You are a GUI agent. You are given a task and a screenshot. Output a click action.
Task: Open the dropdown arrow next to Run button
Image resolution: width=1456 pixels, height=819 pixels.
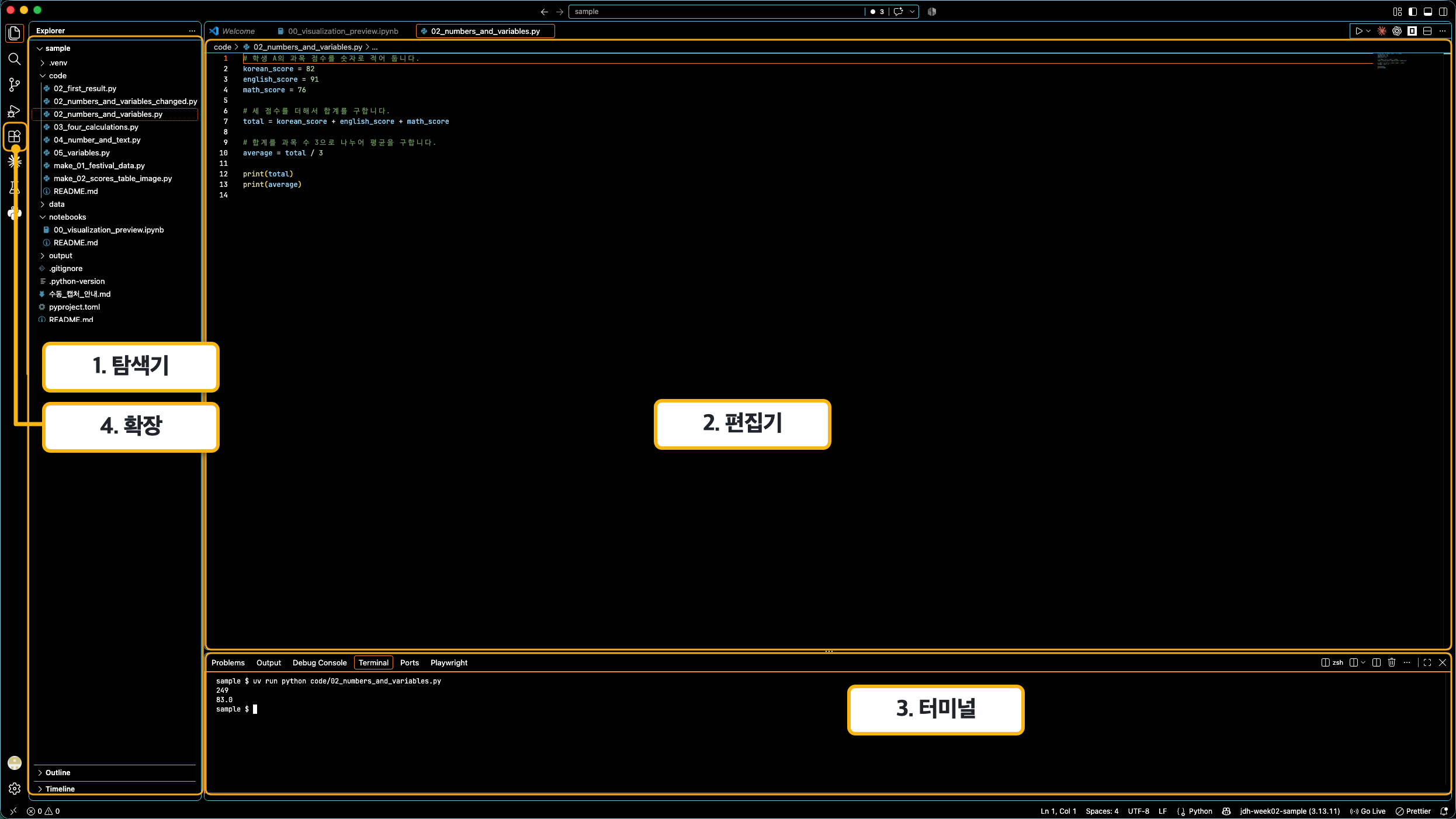[1368, 31]
